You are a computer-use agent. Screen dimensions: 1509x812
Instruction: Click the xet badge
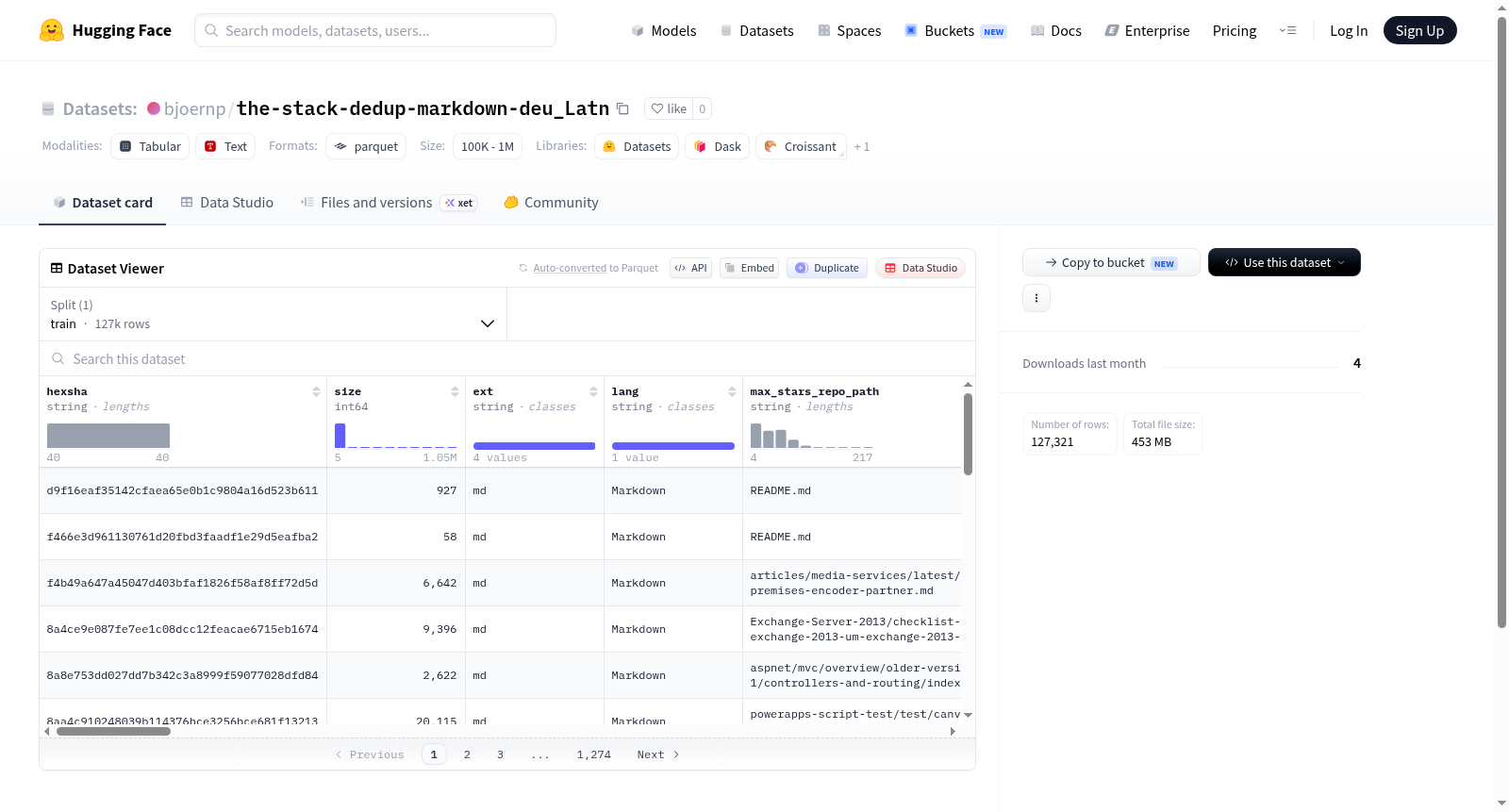(458, 203)
